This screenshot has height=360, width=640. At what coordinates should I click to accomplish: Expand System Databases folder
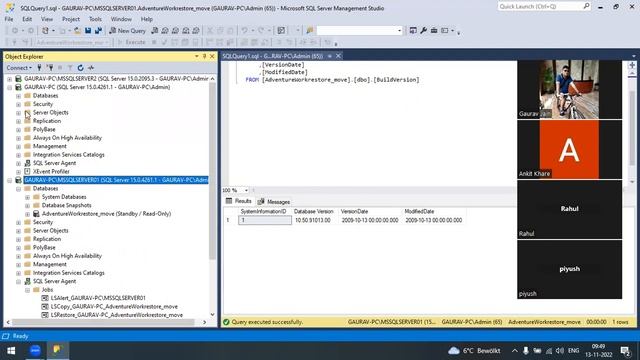(27, 197)
